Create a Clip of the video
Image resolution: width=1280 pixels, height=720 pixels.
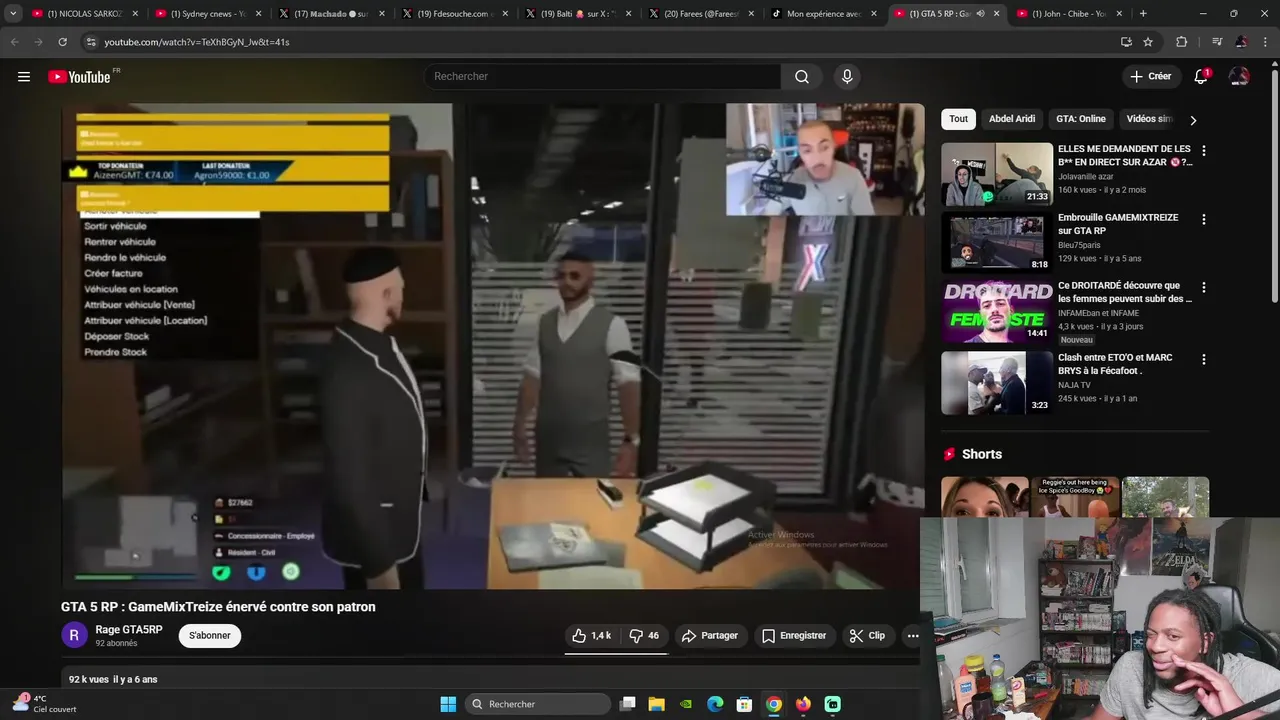pyautogui.click(x=868, y=636)
